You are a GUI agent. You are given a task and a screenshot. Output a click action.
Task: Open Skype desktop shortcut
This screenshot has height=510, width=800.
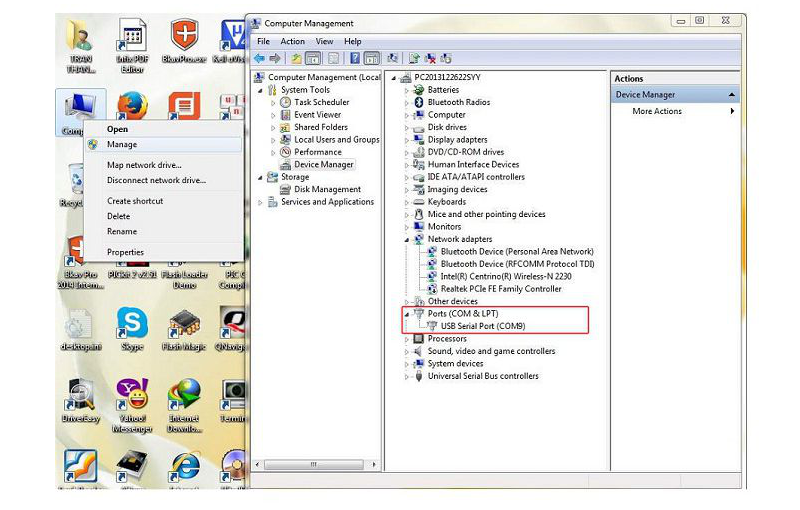coord(132,323)
